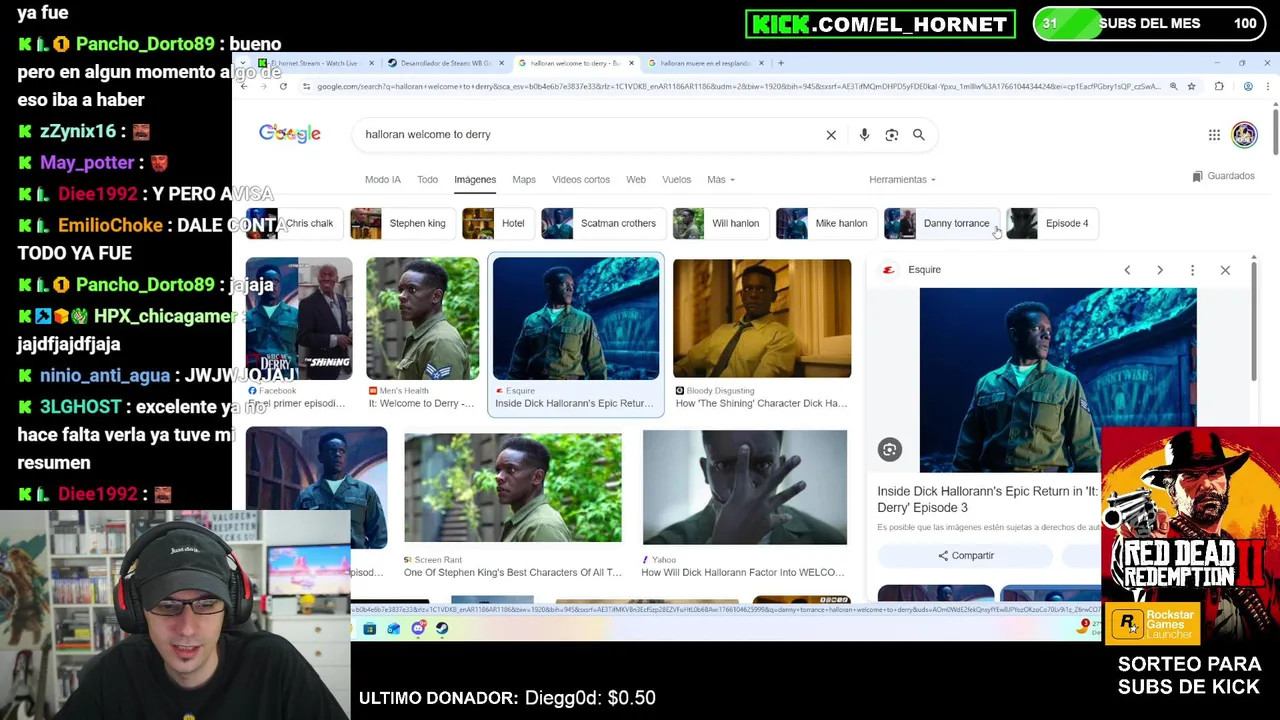The image size is (1280, 720).
Task: Open Guardados saved items
Action: click(x=1223, y=176)
